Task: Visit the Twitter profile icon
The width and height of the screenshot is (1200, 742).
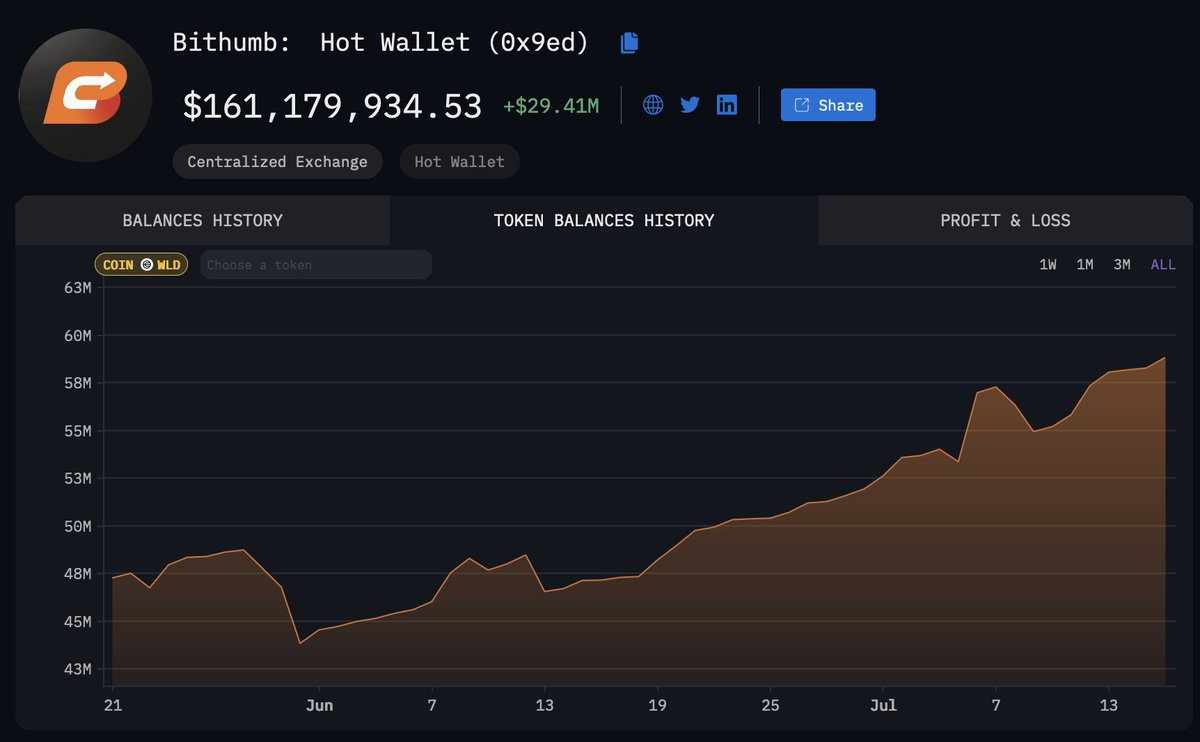Action: 689,104
